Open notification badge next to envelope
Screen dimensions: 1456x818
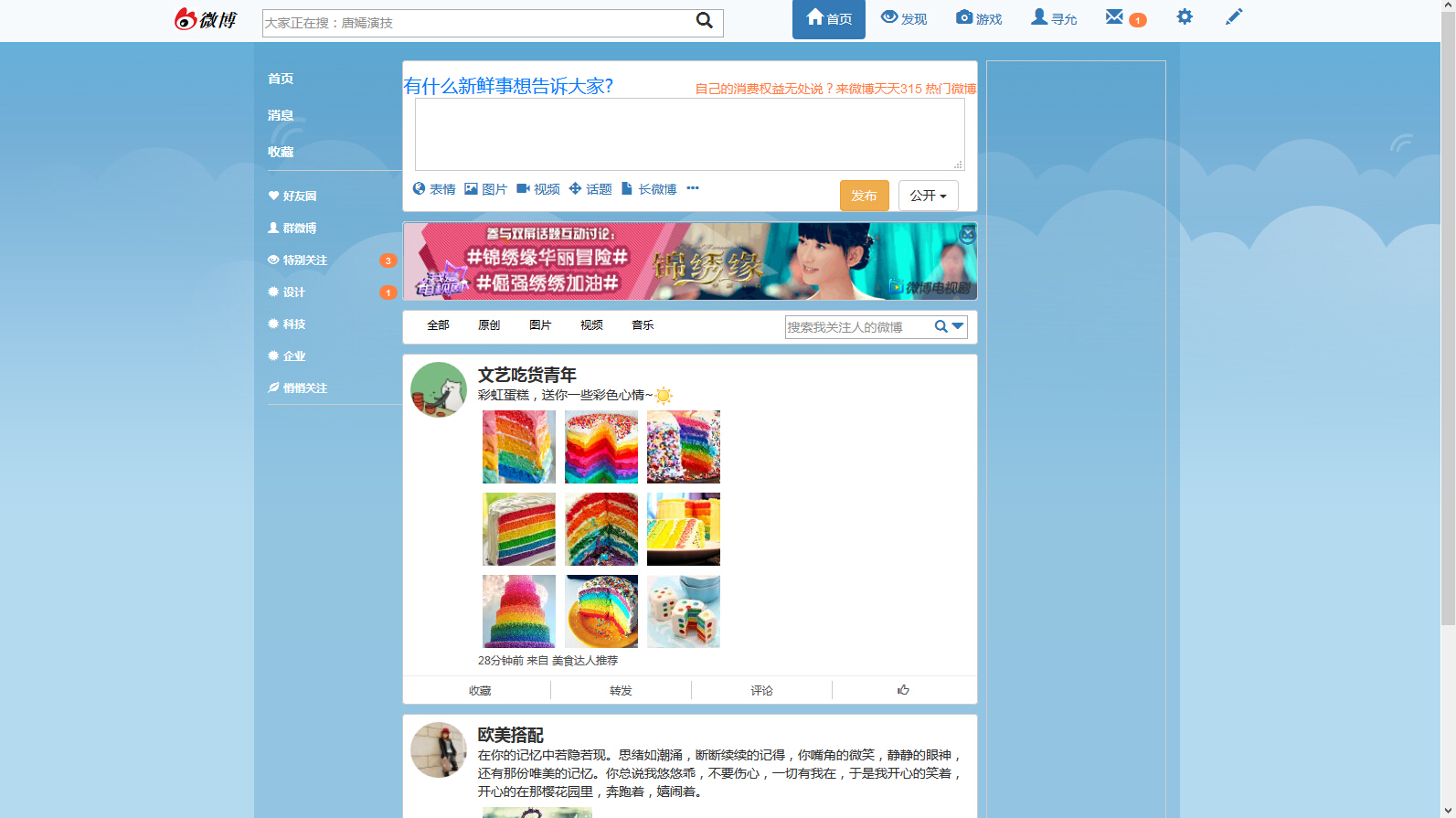click(1138, 20)
